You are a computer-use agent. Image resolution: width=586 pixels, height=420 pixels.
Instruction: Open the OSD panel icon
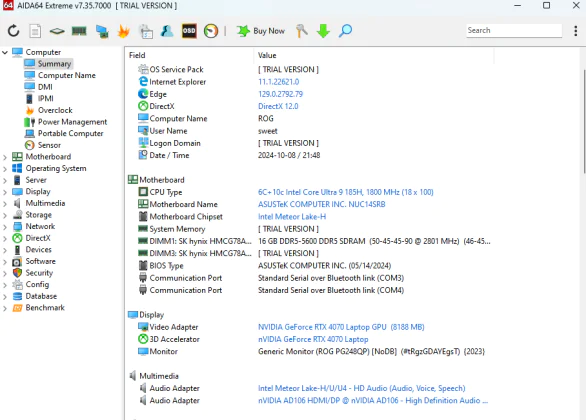click(189, 31)
